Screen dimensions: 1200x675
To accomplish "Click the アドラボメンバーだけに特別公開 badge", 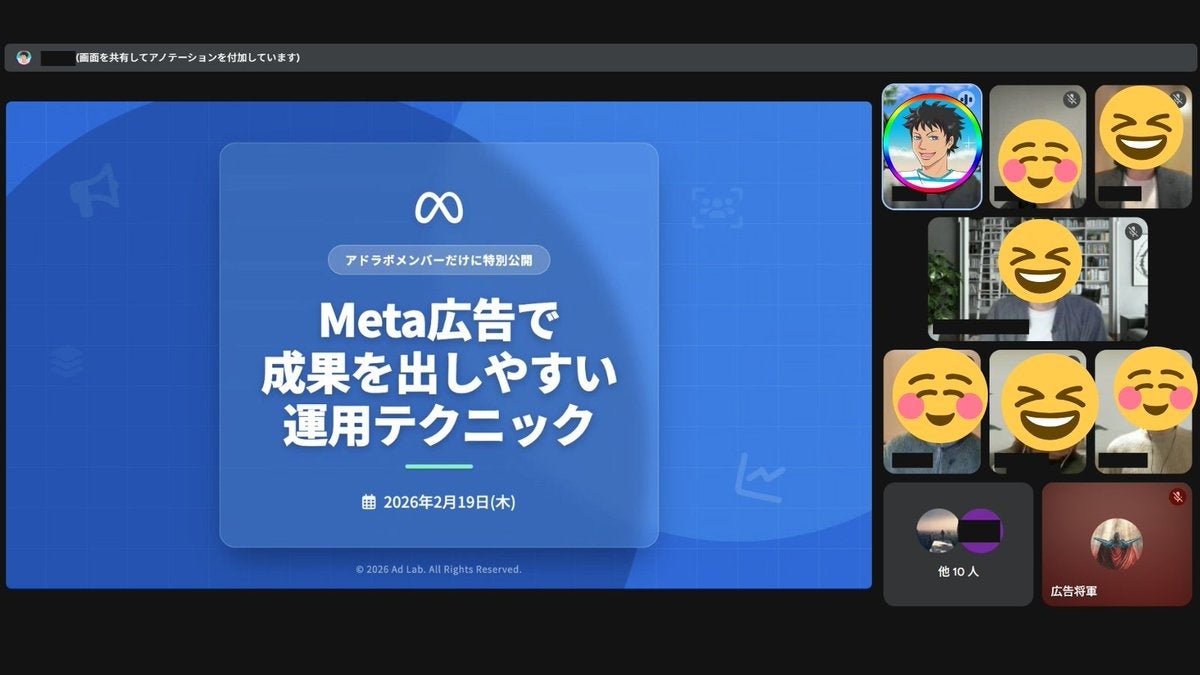I will pos(439,260).
